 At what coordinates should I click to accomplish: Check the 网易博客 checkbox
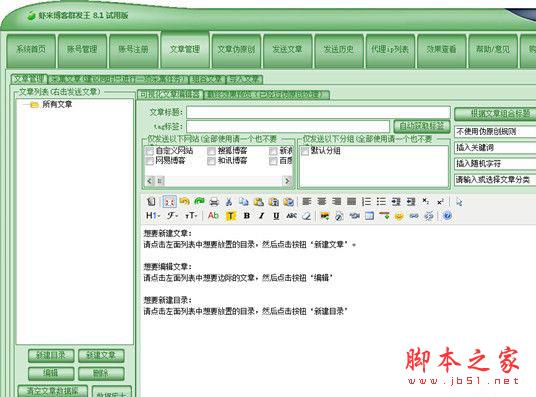click(150, 161)
